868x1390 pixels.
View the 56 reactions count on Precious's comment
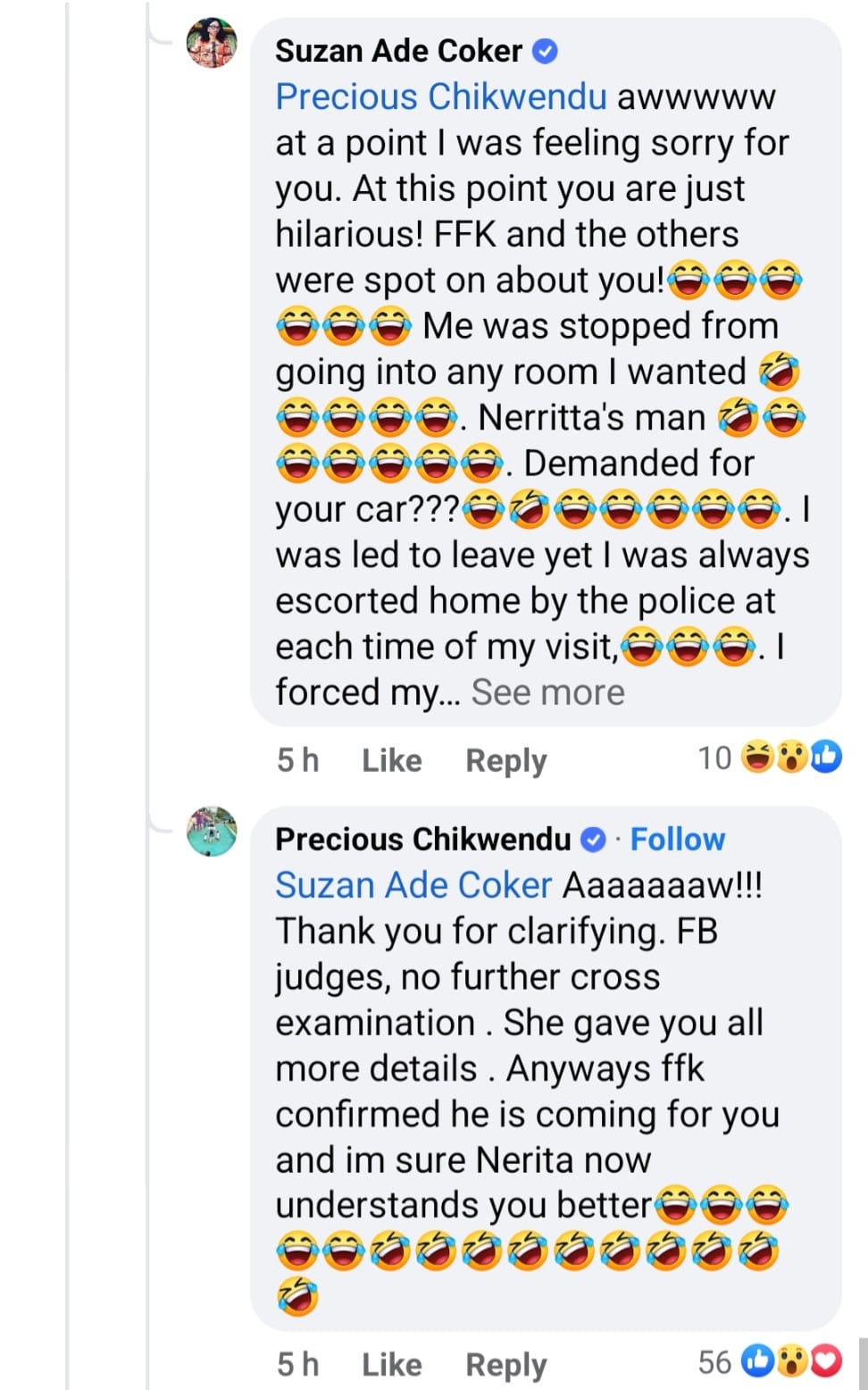[x=714, y=1362]
